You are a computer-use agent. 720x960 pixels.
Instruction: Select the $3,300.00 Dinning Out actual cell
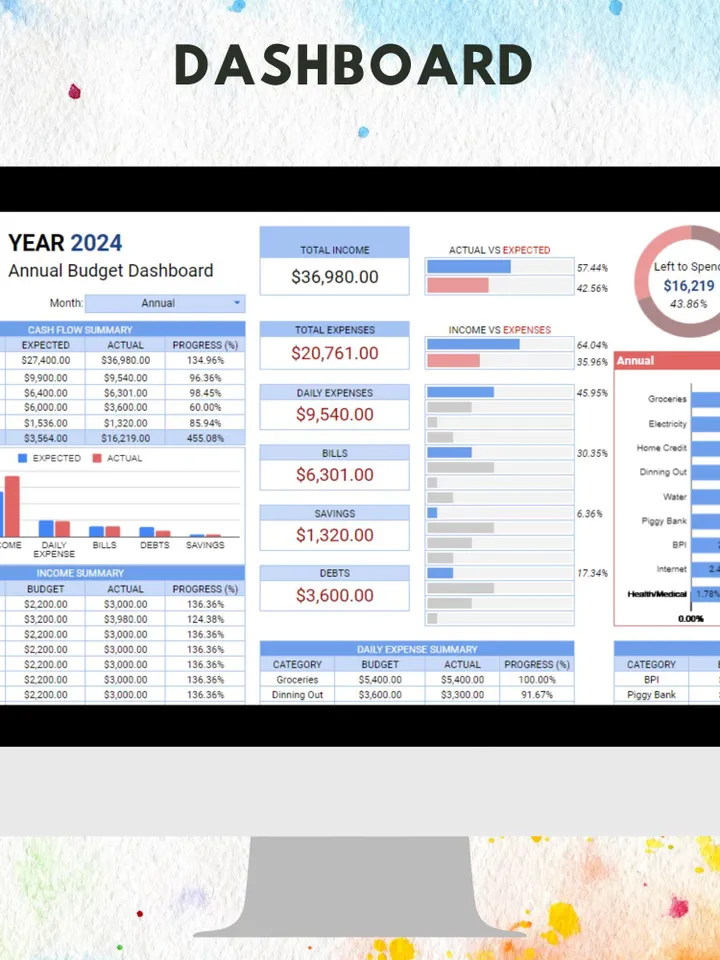tap(462, 695)
